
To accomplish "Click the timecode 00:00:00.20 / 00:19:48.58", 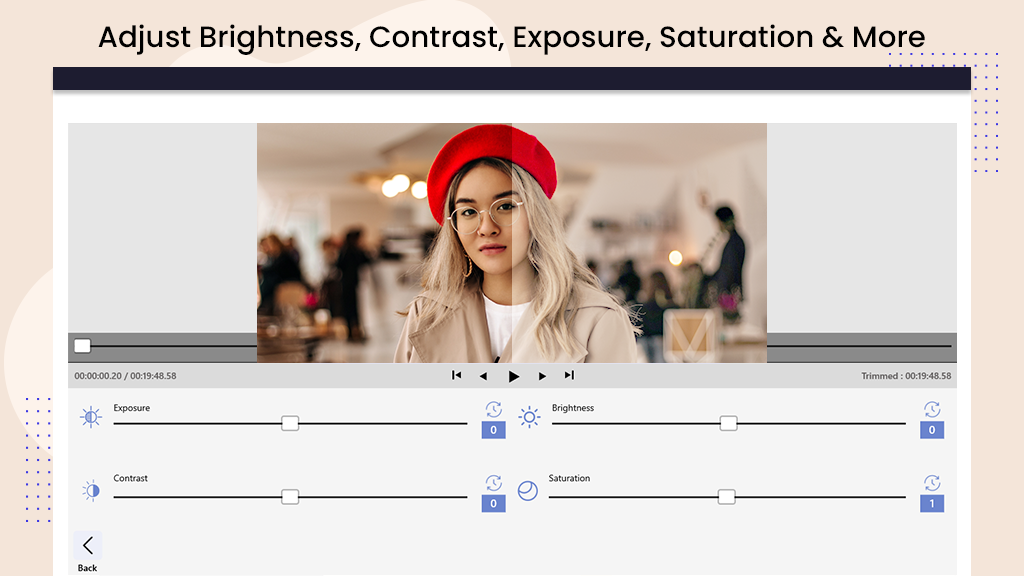I will [125, 376].
